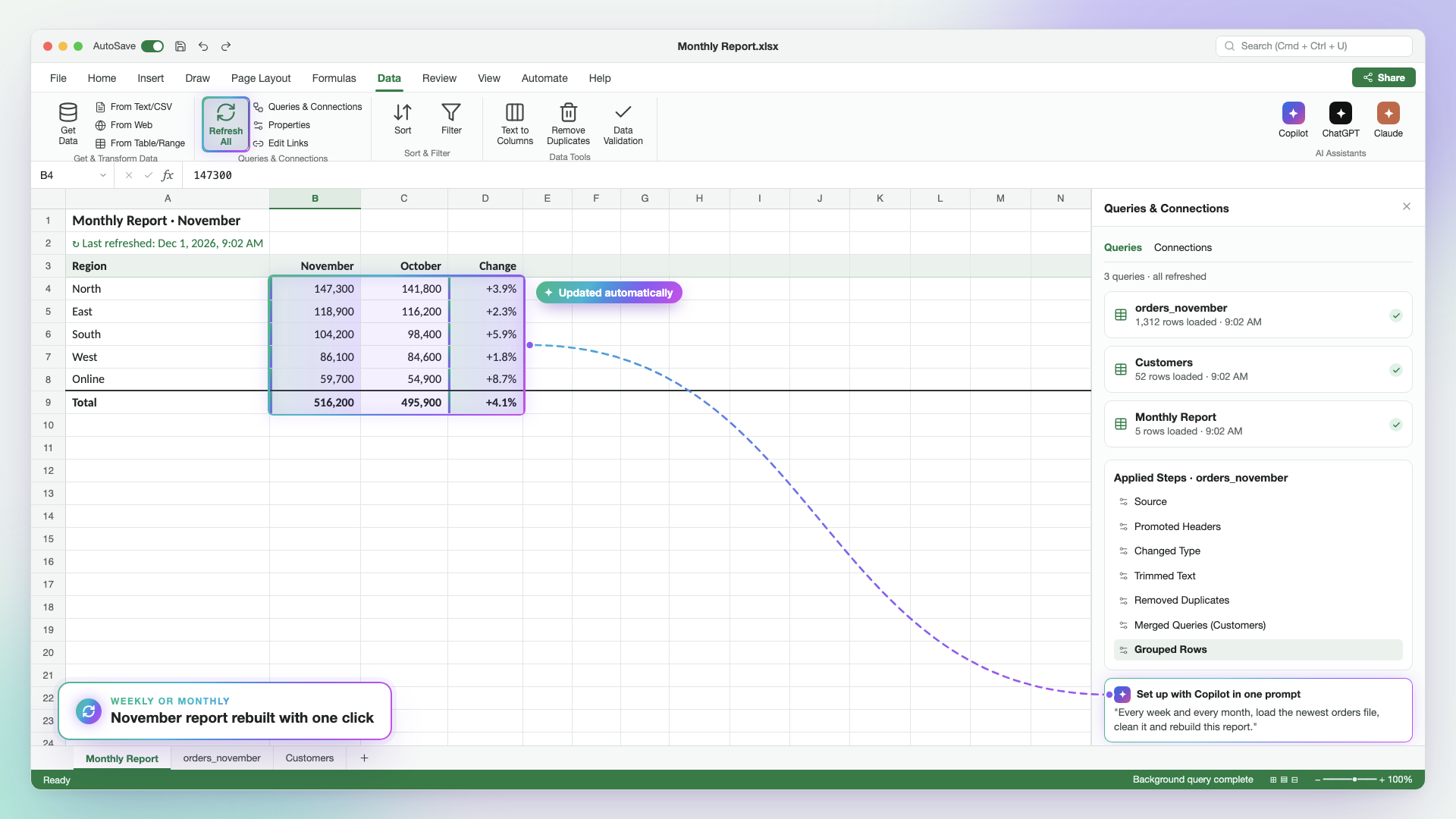
Task: Open the Data ribbon tab
Action: 389,78
